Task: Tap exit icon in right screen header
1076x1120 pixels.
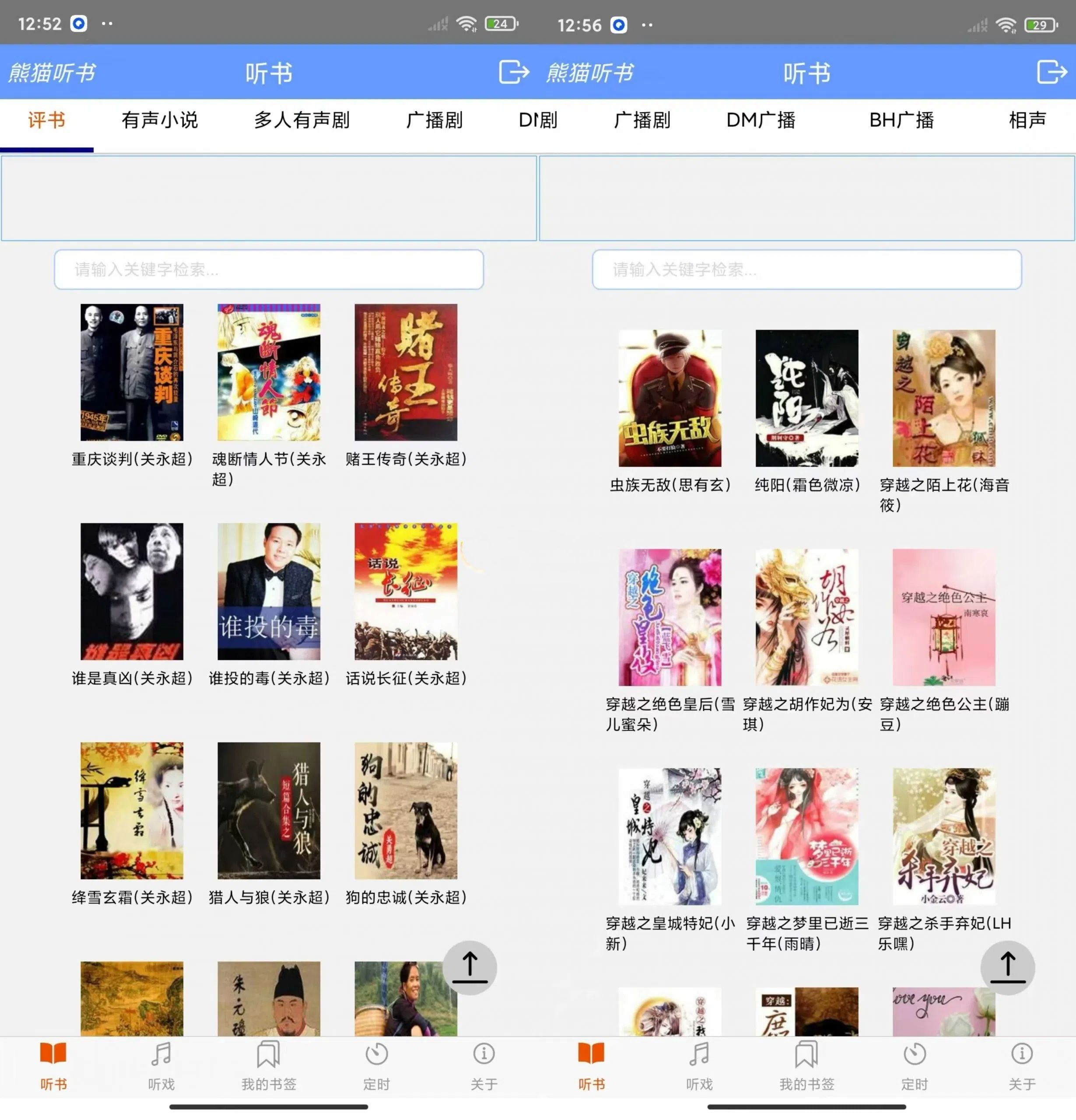Action: (x=1051, y=73)
